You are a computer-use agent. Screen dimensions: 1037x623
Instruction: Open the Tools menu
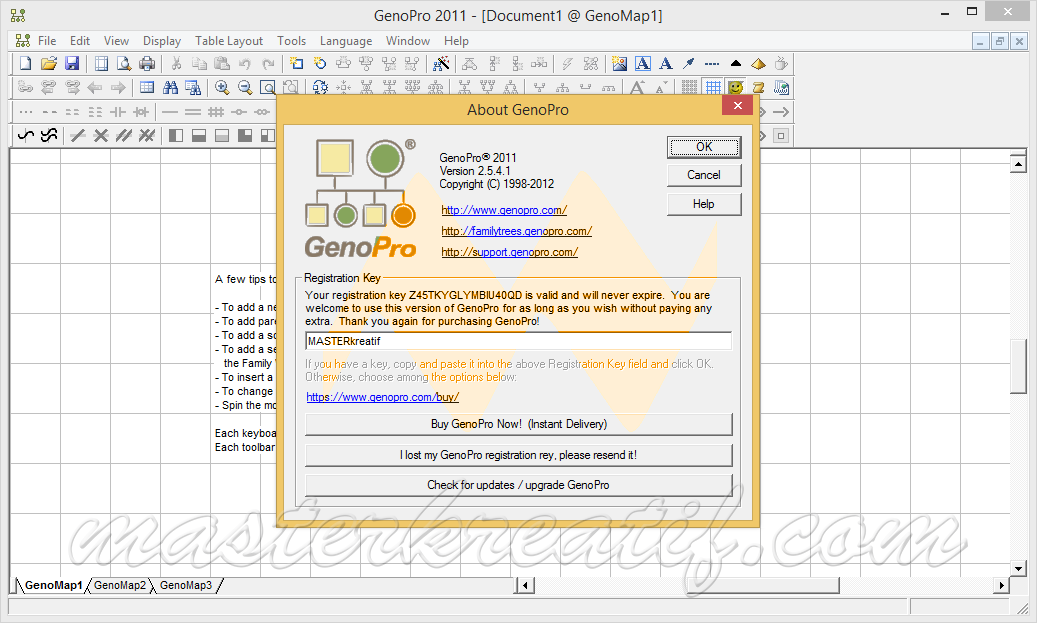pos(292,41)
